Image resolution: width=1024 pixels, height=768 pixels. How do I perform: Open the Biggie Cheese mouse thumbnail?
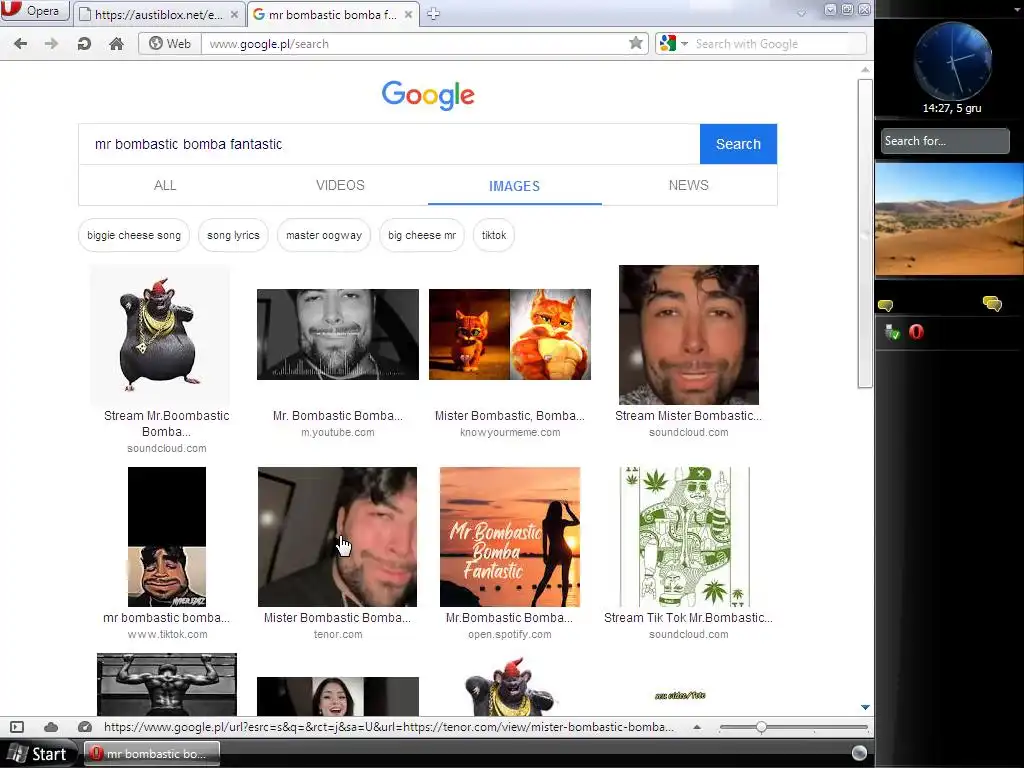tap(160, 335)
